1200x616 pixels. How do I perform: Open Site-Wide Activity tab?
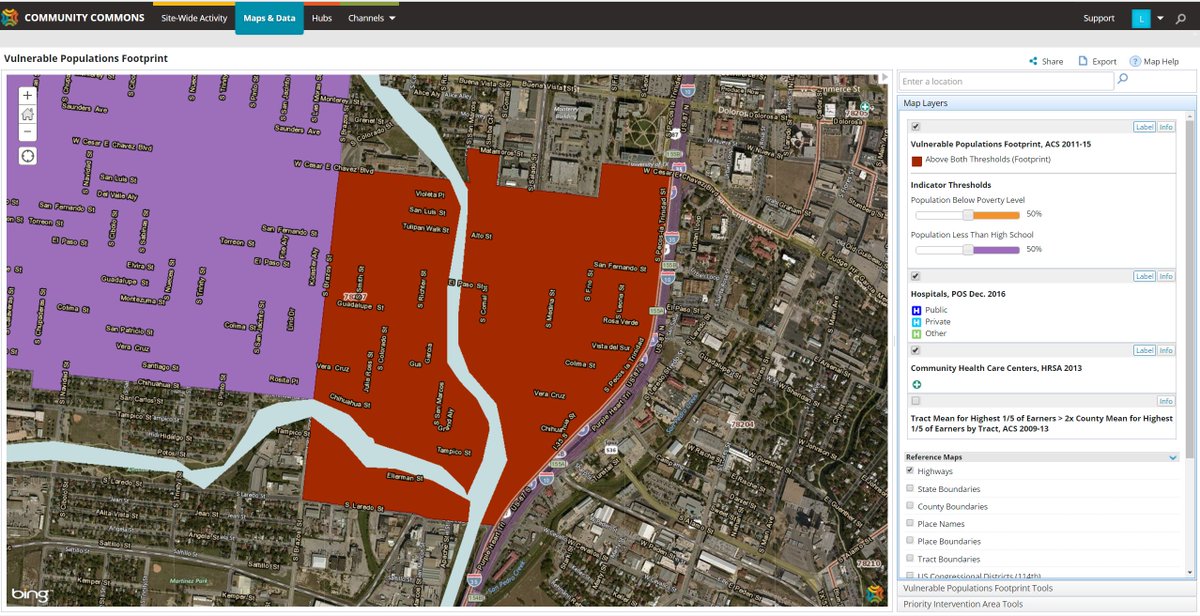[194, 18]
